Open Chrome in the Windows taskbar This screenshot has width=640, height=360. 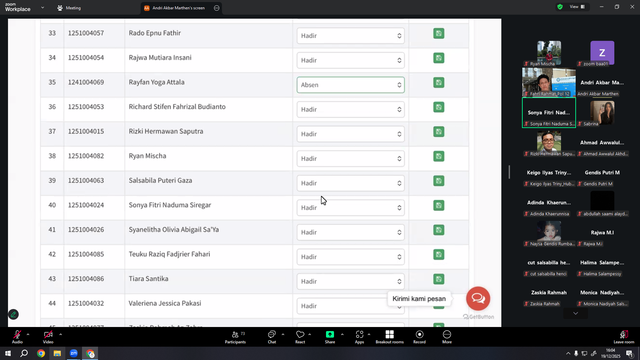[41, 353]
